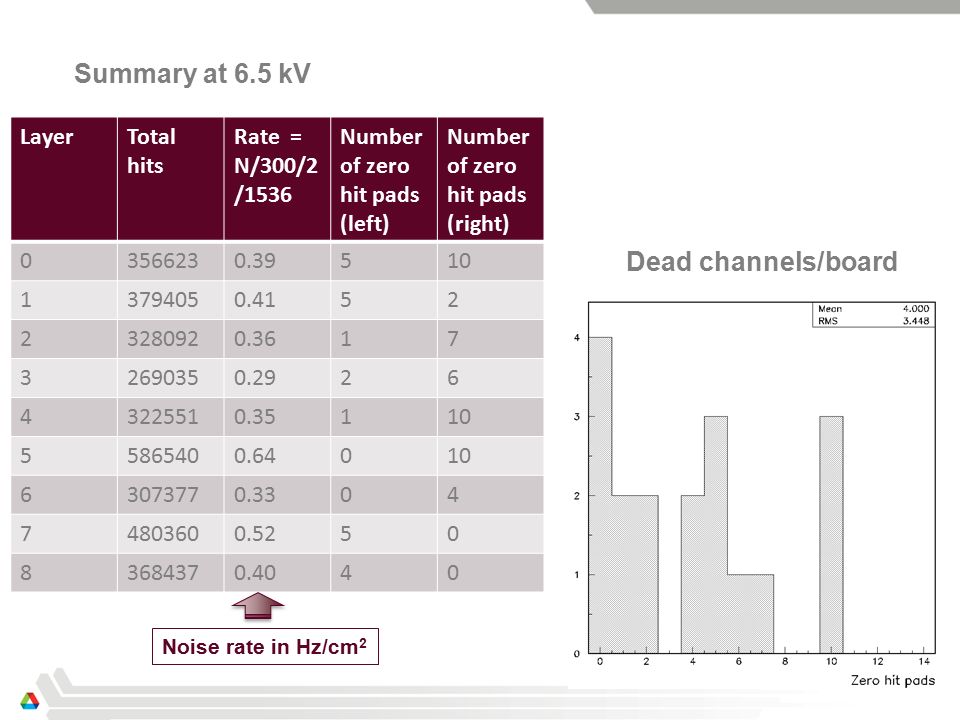Screen dimensions: 960x720
Task: Click the histogram RMS 3.448 statistic
Action: [x=874, y=321]
